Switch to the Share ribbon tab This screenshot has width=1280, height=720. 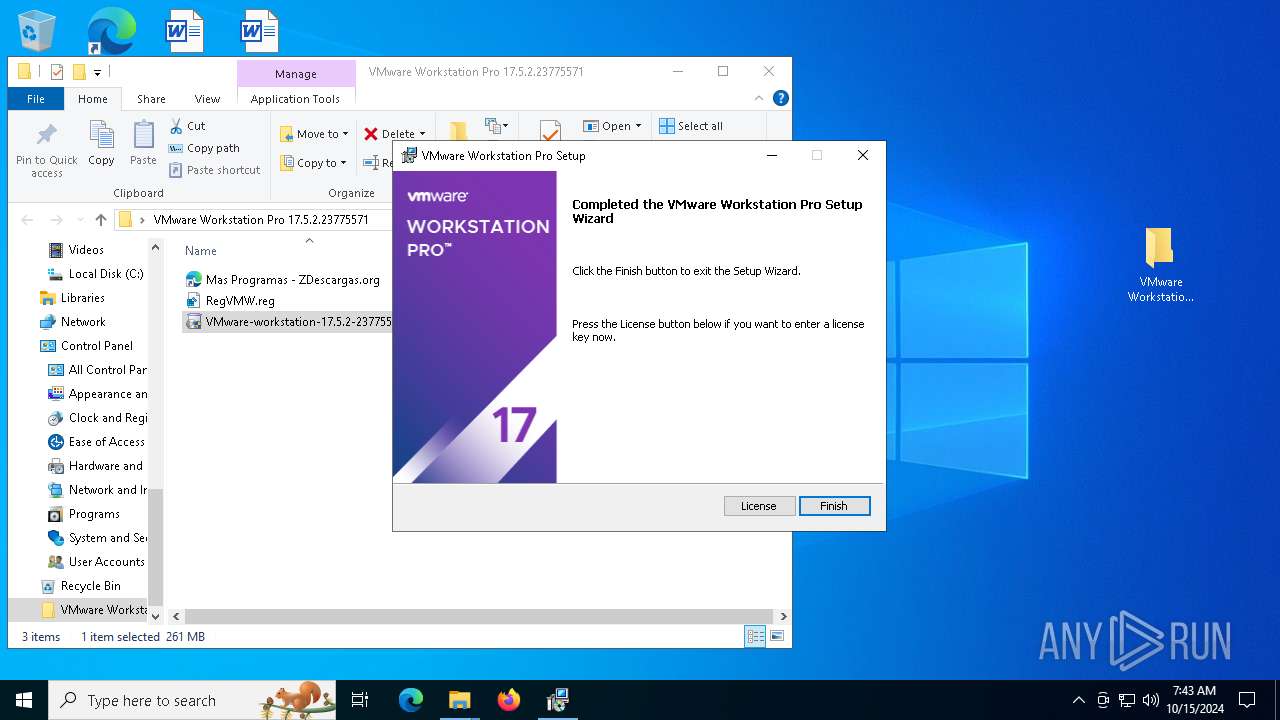(151, 99)
